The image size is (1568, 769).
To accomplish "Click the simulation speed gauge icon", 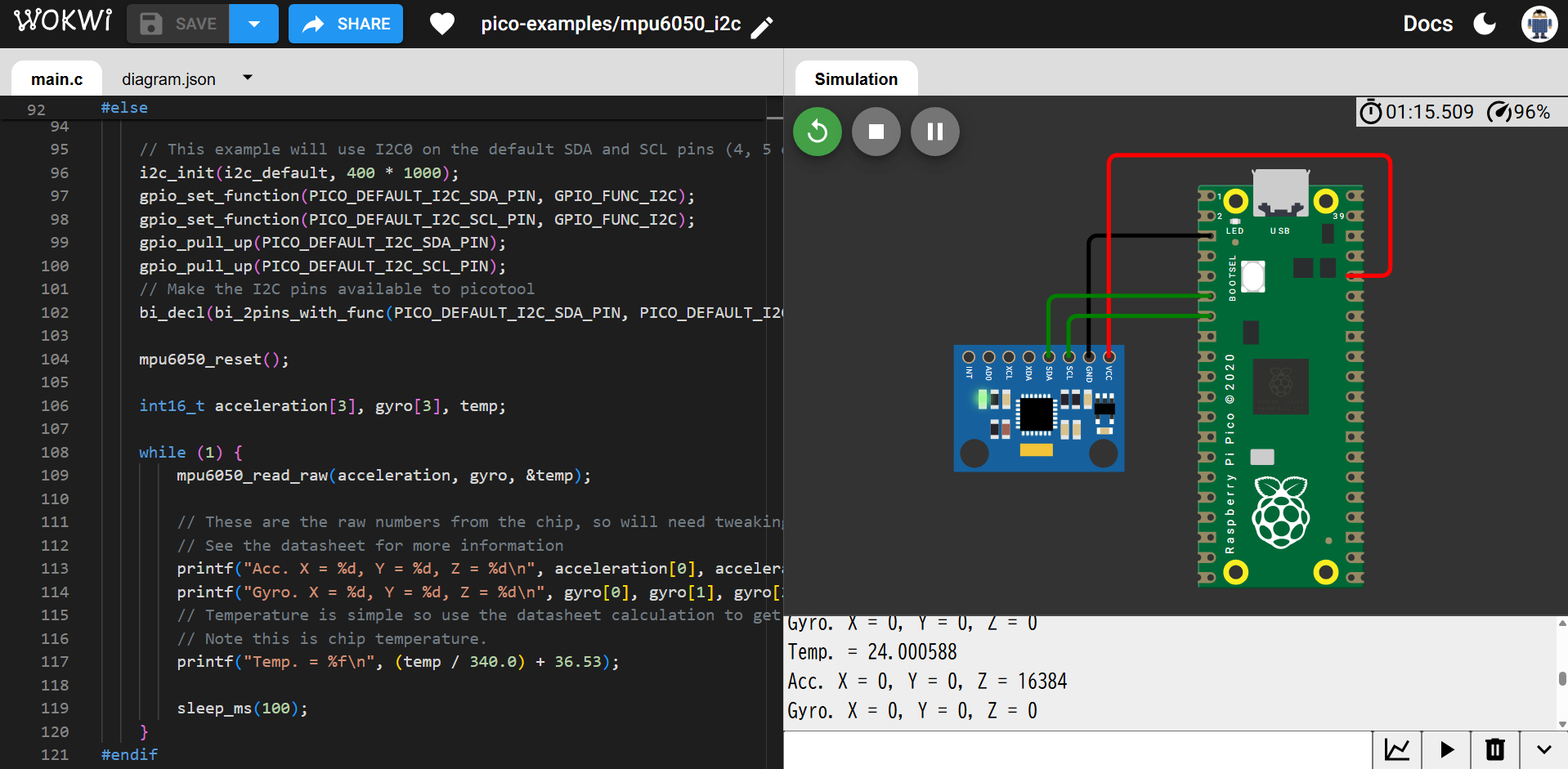I will 1499,112.
